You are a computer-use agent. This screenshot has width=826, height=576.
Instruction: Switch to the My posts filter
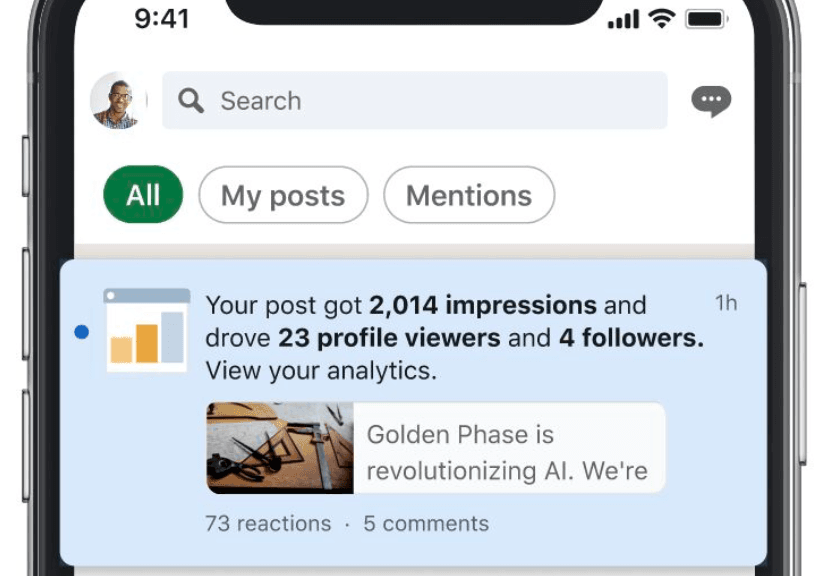[283, 195]
